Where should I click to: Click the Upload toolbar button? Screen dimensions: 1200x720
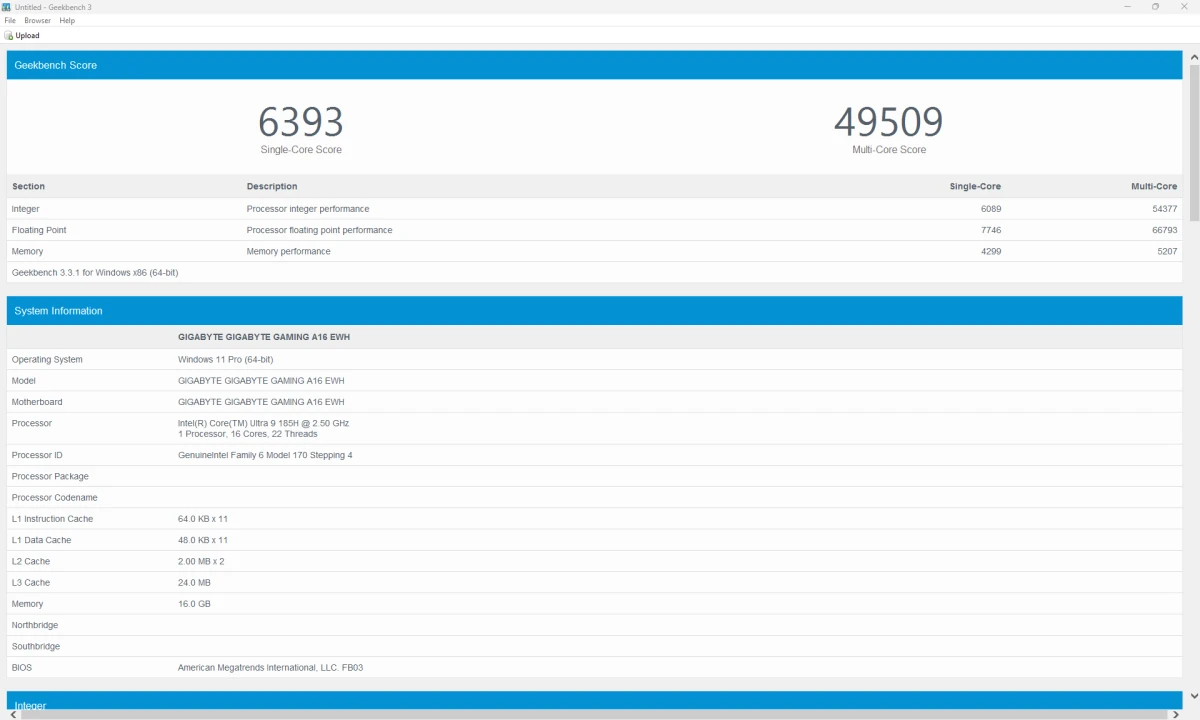pos(22,35)
